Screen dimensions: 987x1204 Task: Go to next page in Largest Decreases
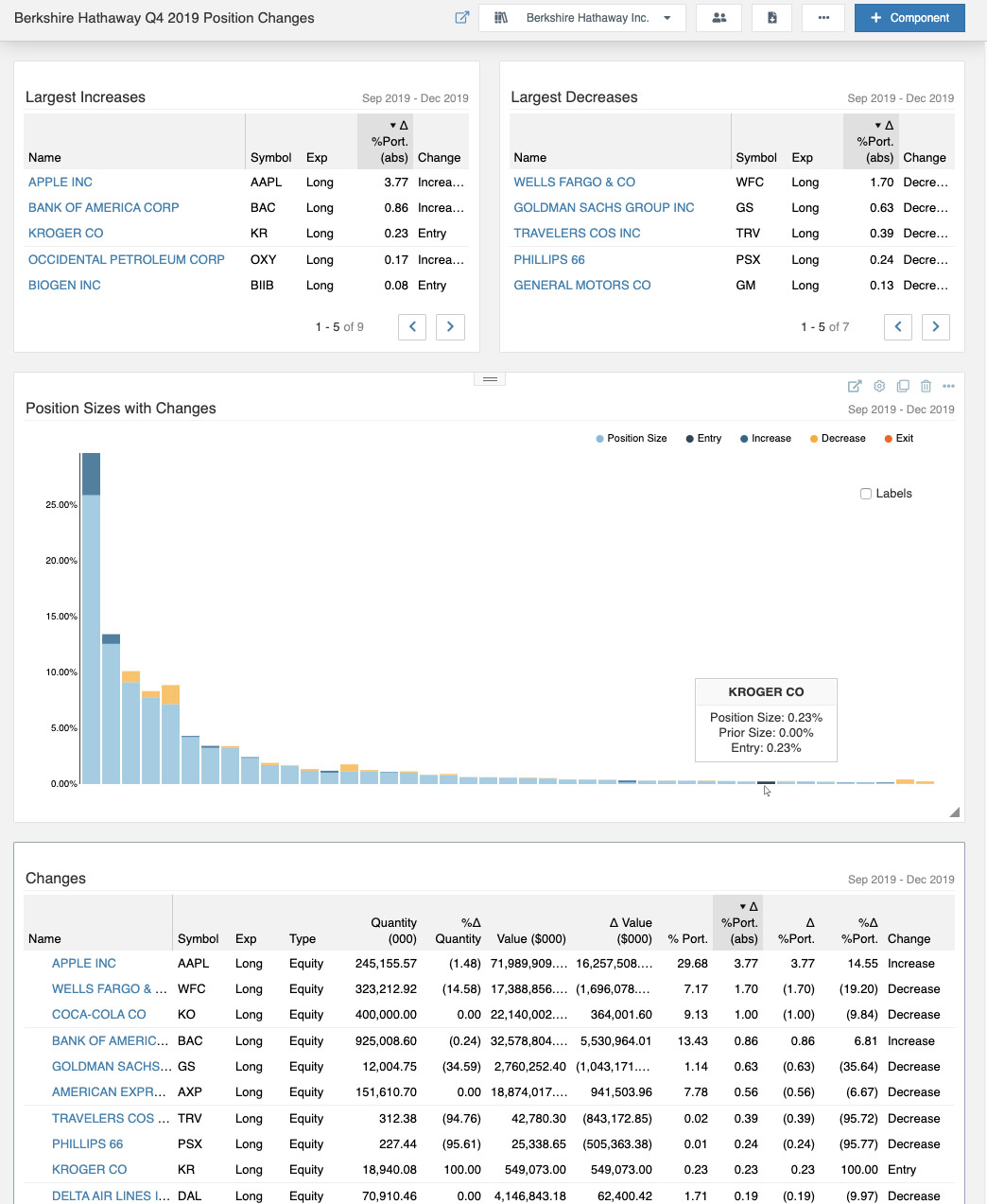tap(936, 327)
